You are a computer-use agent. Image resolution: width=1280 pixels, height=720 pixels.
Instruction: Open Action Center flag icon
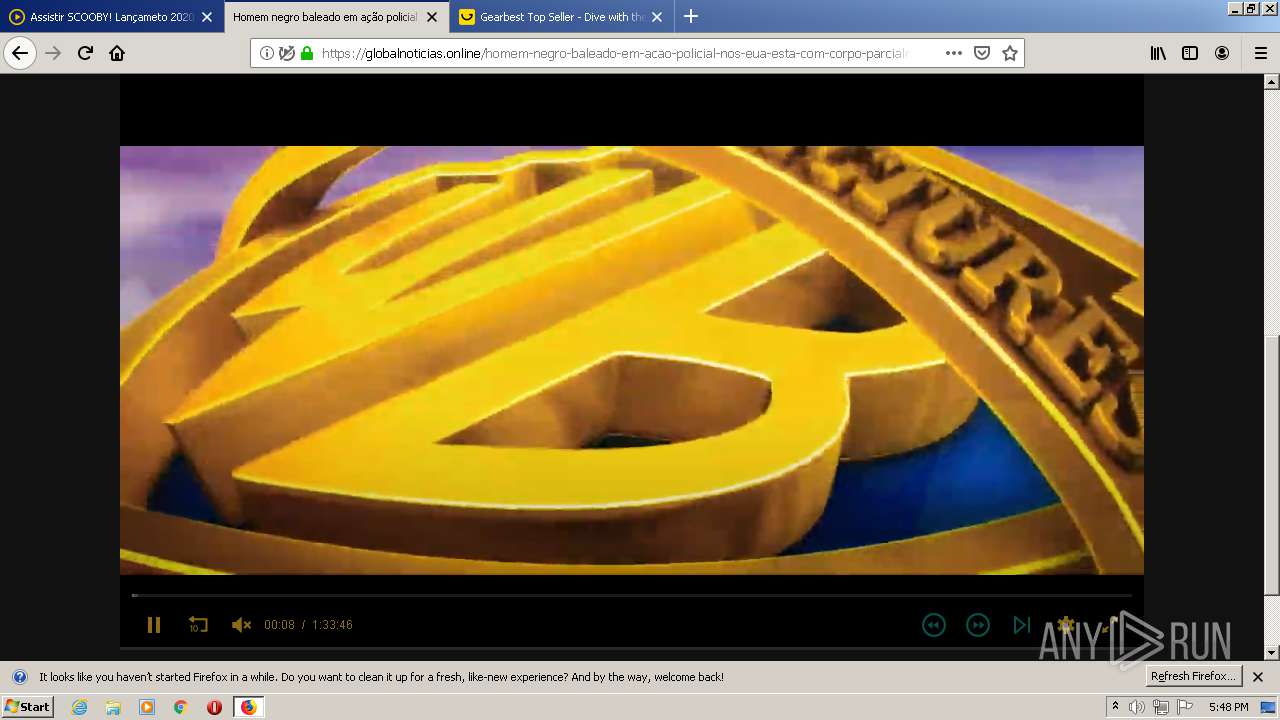point(1185,707)
